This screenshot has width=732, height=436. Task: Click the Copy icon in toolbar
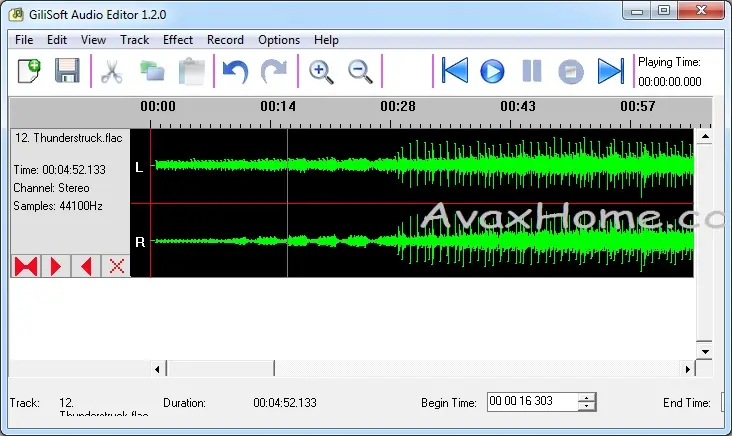(x=152, y=71)
